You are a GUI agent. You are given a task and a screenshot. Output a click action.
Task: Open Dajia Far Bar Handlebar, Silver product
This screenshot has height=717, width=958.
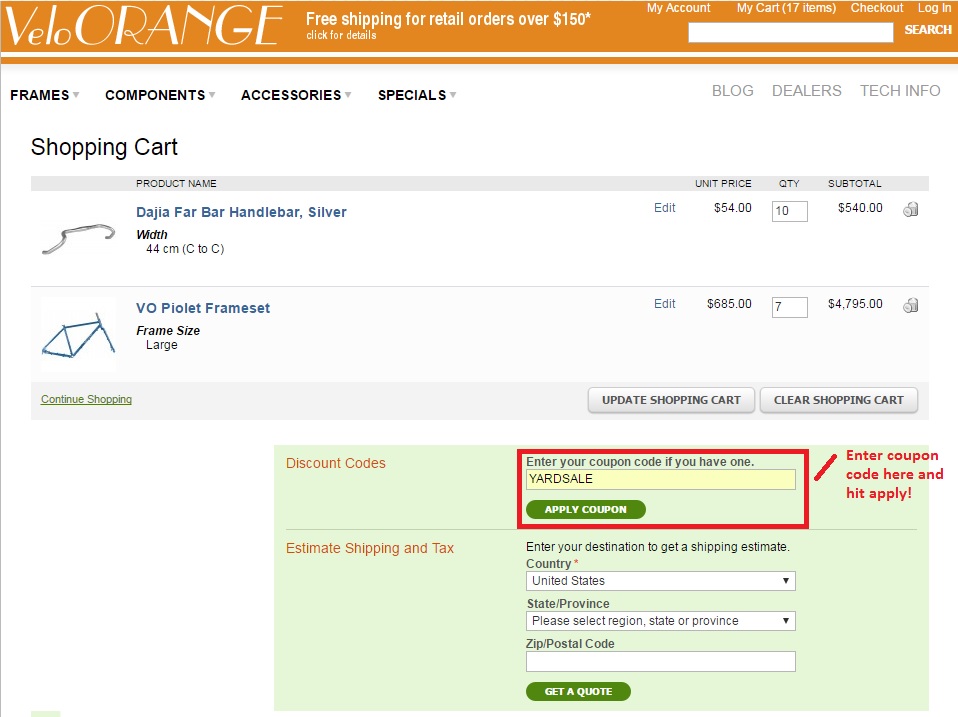tap(241, 213)
